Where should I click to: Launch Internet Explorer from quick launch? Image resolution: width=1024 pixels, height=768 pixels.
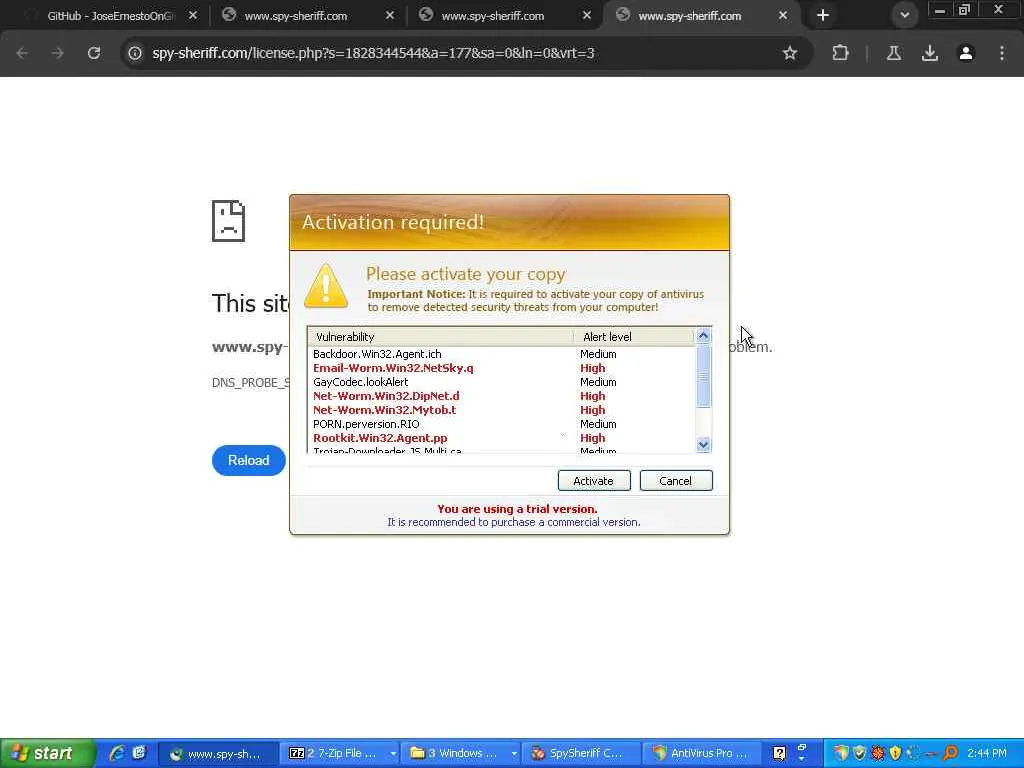[x=118, y=753]
